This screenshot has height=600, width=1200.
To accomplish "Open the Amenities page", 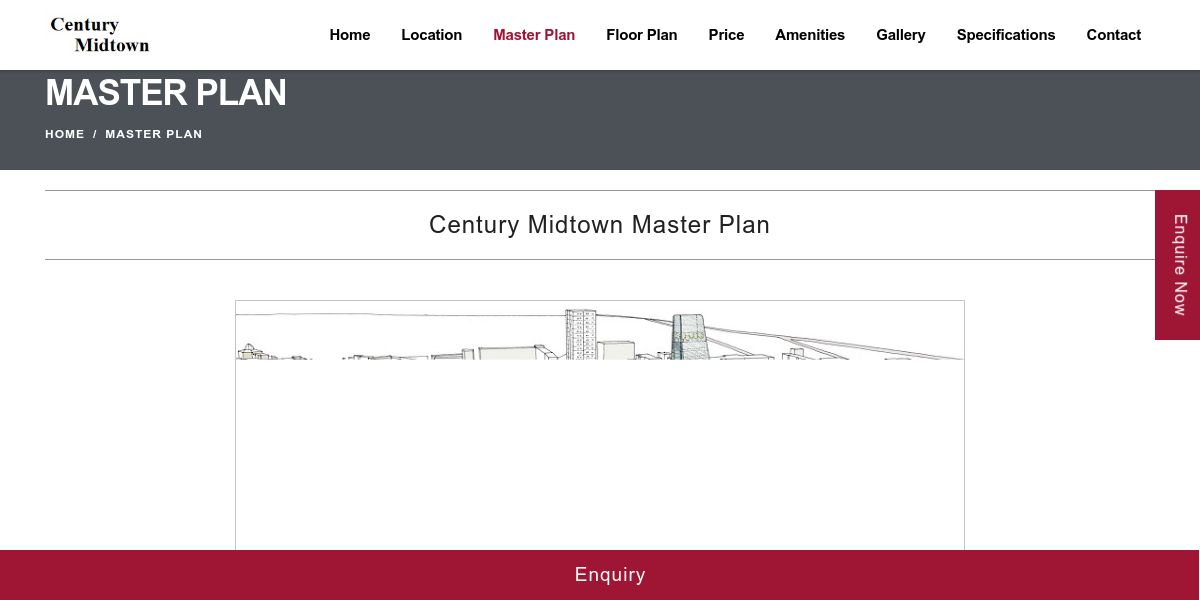I will (810, 35).
